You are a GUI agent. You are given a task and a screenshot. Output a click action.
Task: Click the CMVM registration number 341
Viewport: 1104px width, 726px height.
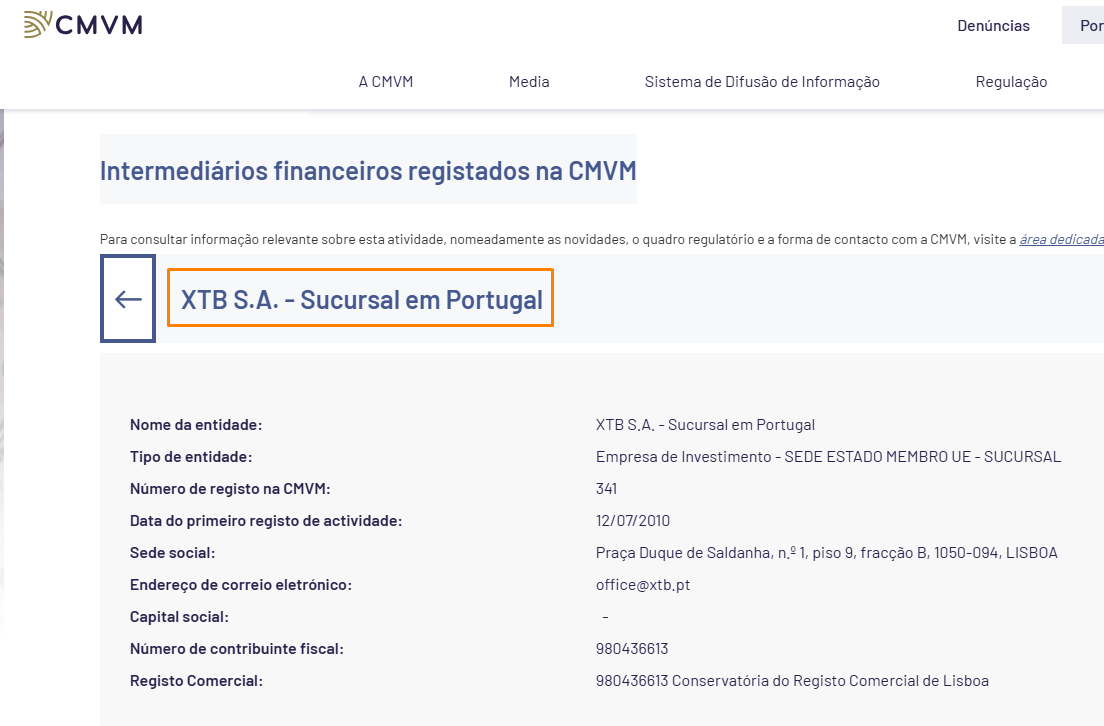point(606,489)
